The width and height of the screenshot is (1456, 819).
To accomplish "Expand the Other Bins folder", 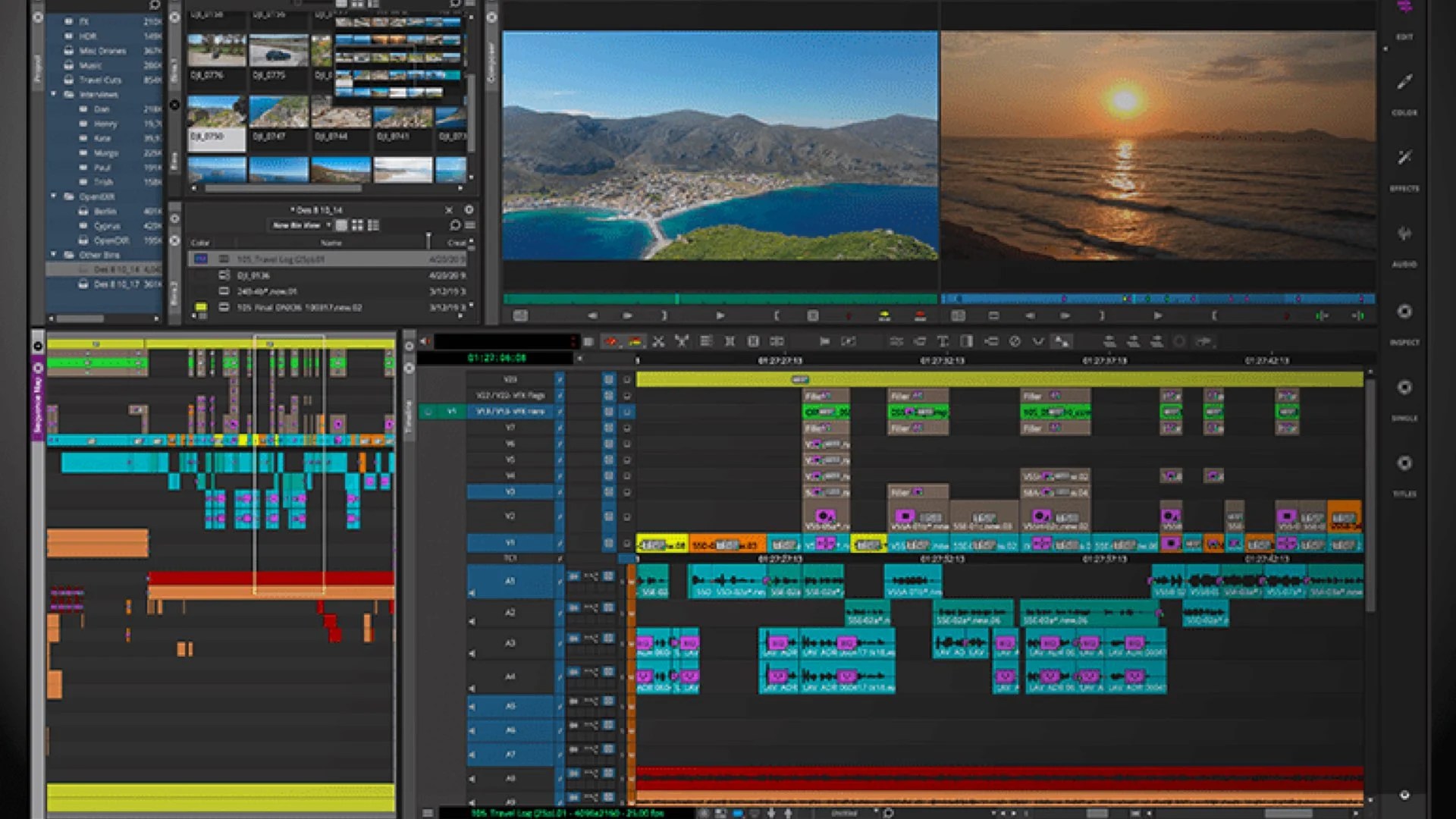I will [x=54, y=256].
